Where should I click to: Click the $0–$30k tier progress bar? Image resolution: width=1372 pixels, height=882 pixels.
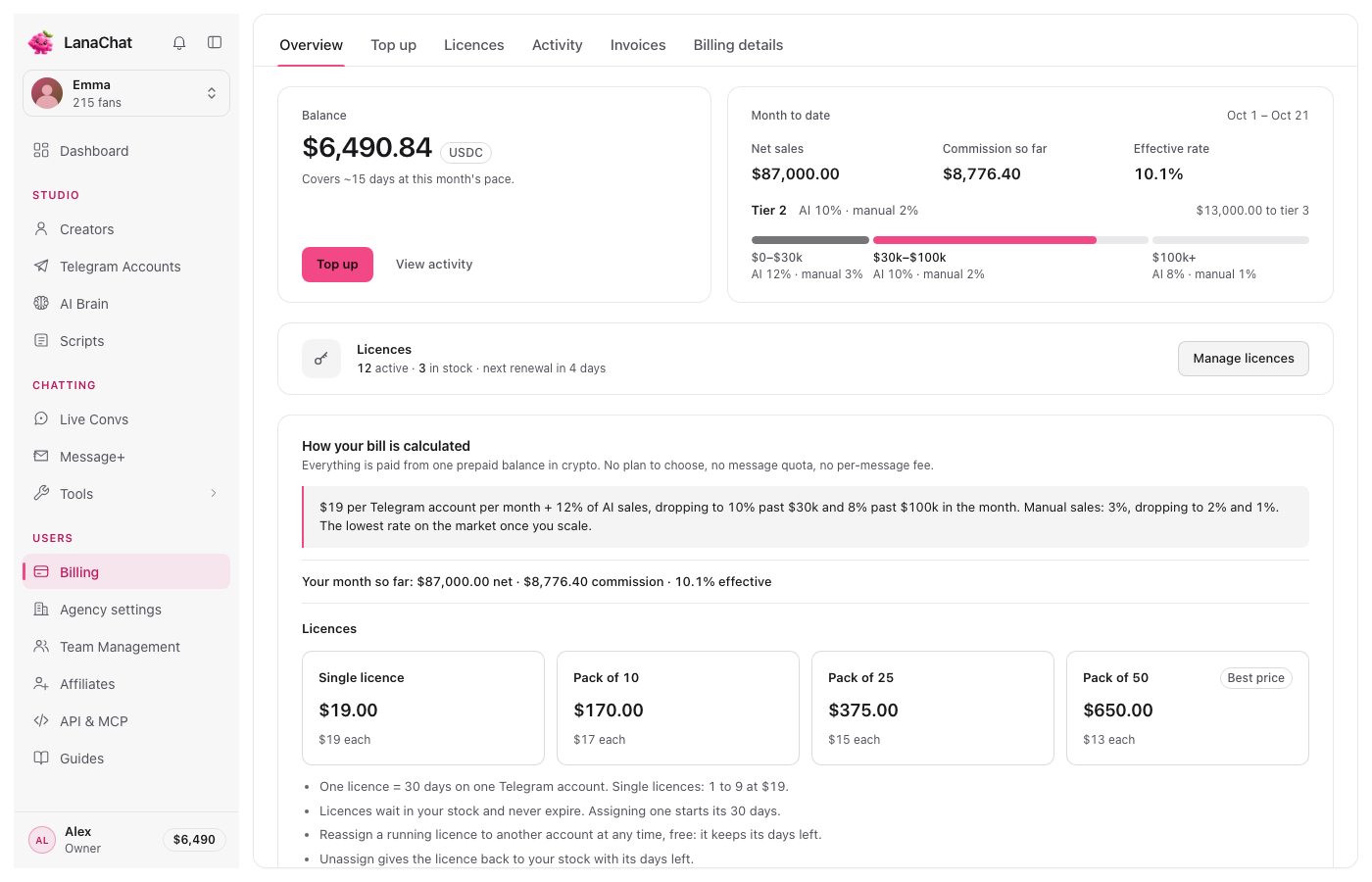[x=810, y=240]
